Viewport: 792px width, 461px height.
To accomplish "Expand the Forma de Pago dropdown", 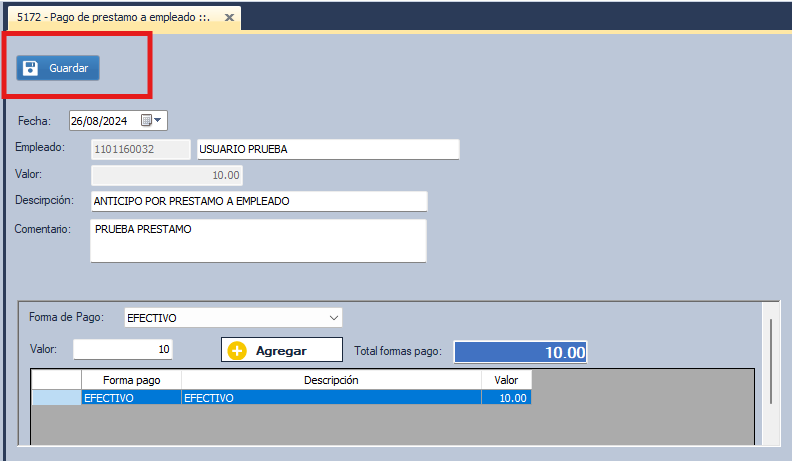I will (x=333, y=318).
